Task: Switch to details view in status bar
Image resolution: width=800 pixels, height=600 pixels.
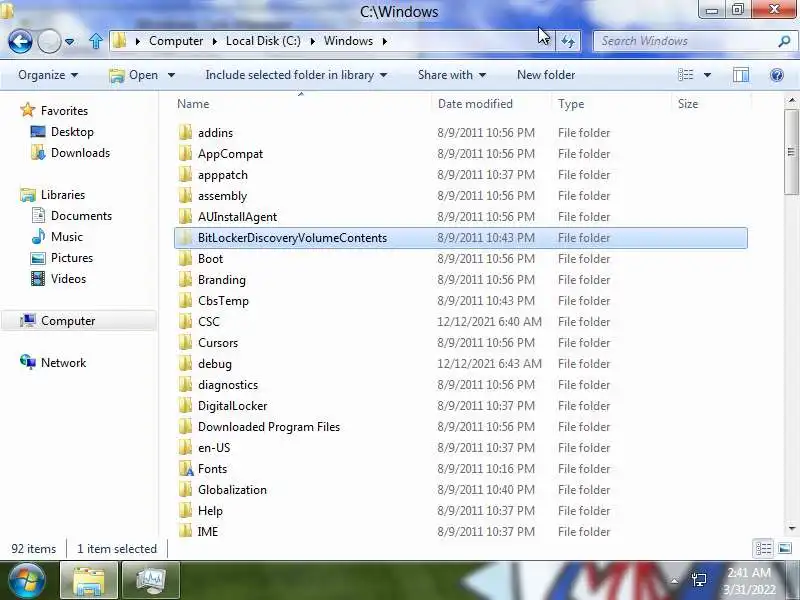Action: [x=763, y=548]
